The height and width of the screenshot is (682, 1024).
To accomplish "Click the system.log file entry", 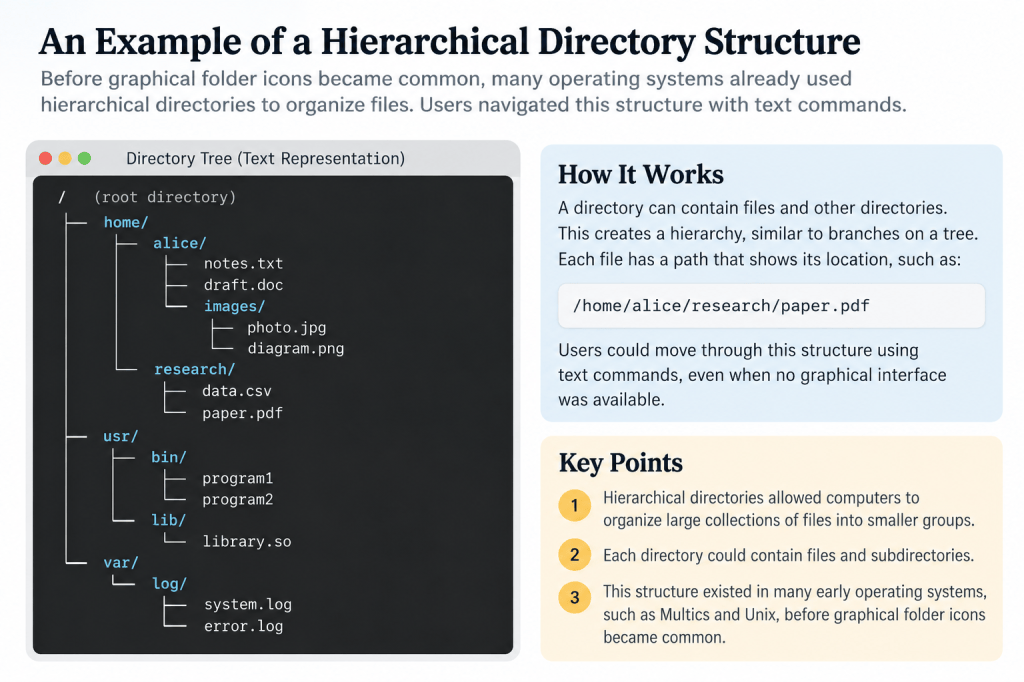I will pos(248,604).
